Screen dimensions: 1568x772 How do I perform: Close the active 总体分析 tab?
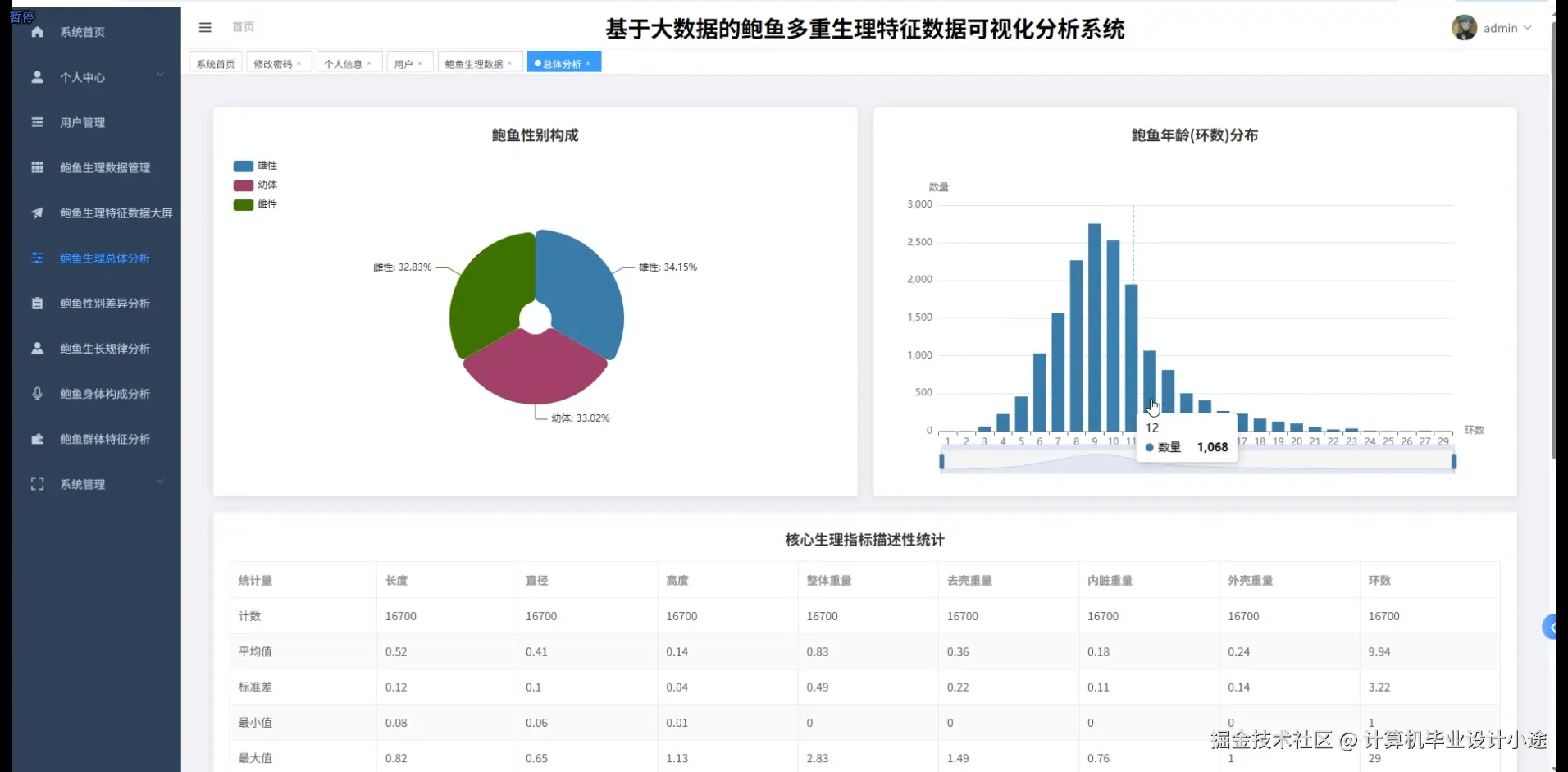pyautogui.click(x=588, y=63)
